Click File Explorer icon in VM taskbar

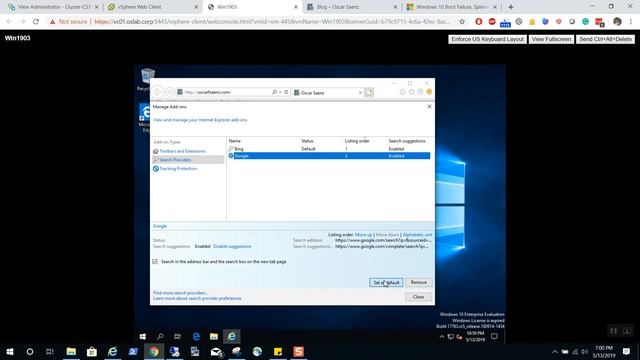pyautogui.click(x=214, y=336)
